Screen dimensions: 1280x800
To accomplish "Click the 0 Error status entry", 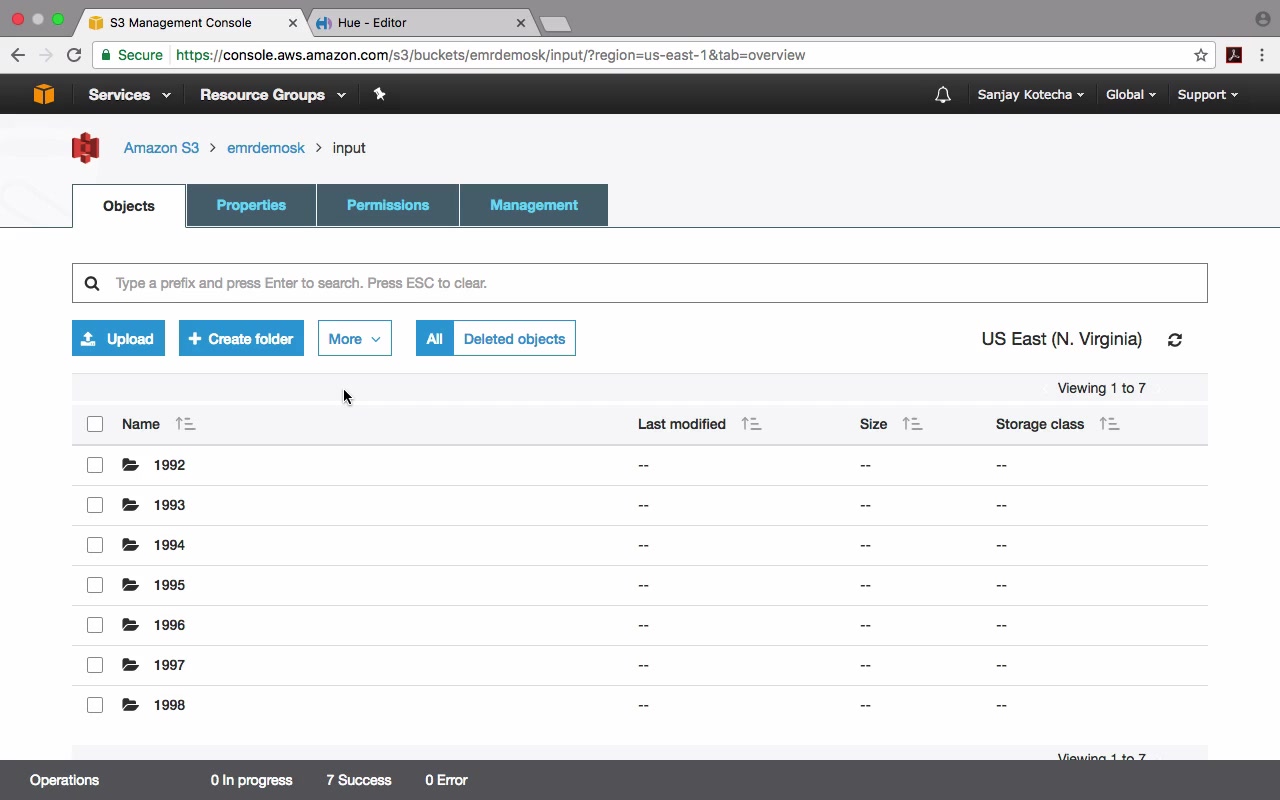I will pyautogui.click(x=446, y=780).
